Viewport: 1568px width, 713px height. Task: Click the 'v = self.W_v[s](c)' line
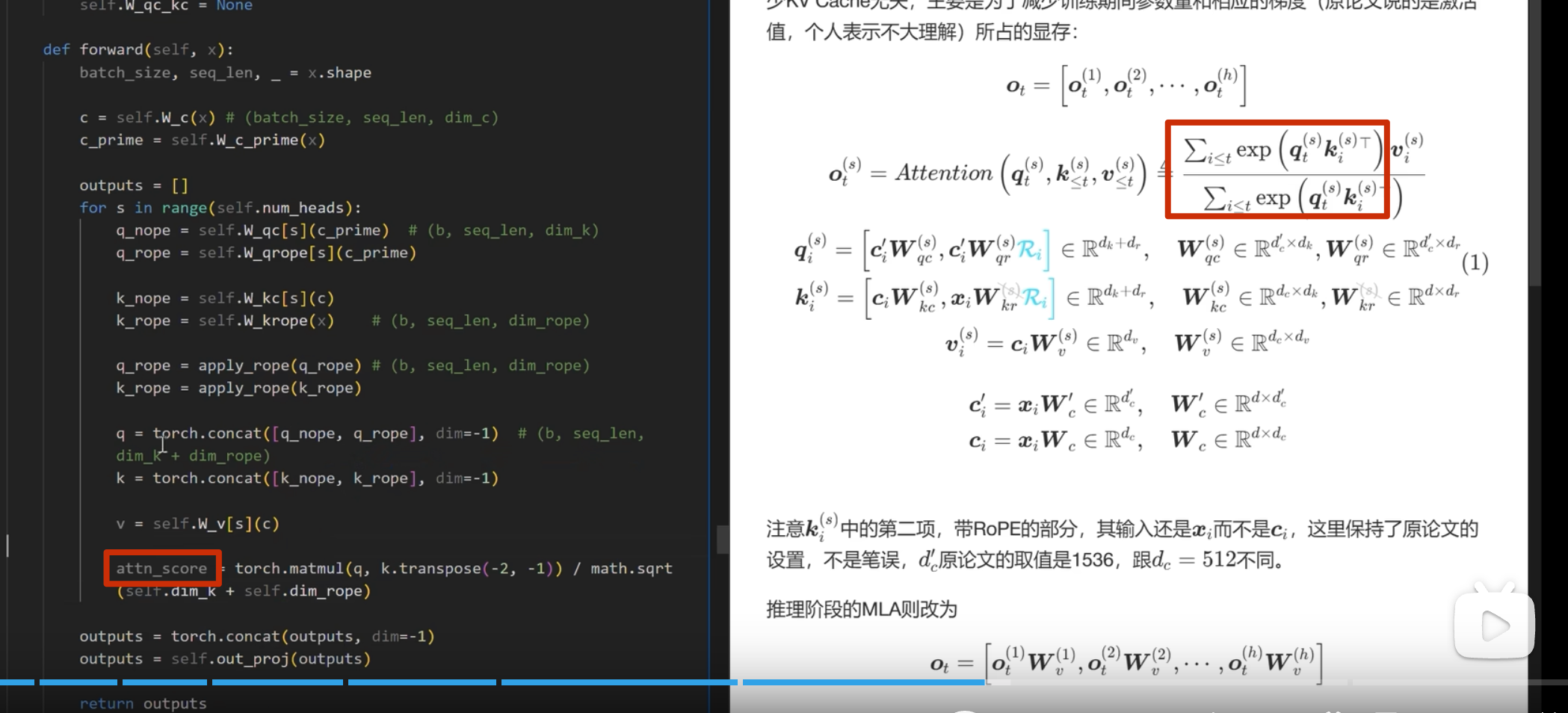197,524
